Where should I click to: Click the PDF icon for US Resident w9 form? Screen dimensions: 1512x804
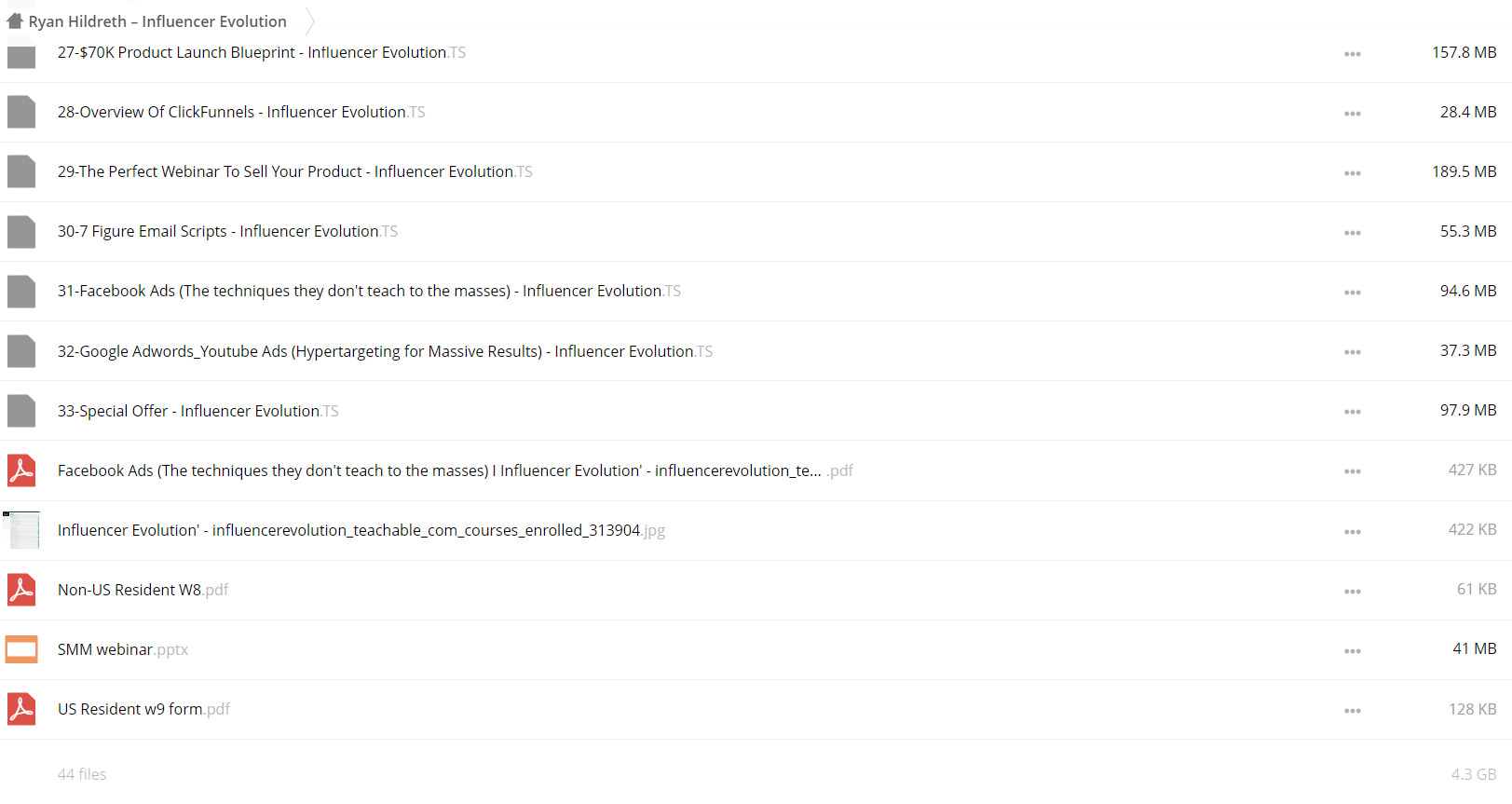click(x=21, y=709)
